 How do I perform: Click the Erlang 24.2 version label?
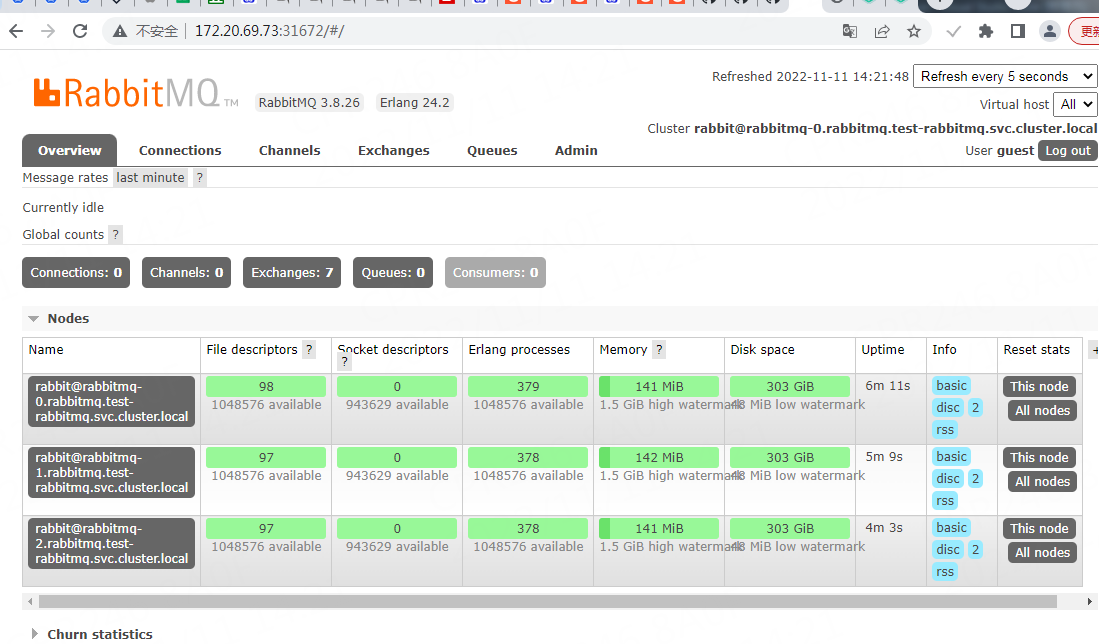414,102
